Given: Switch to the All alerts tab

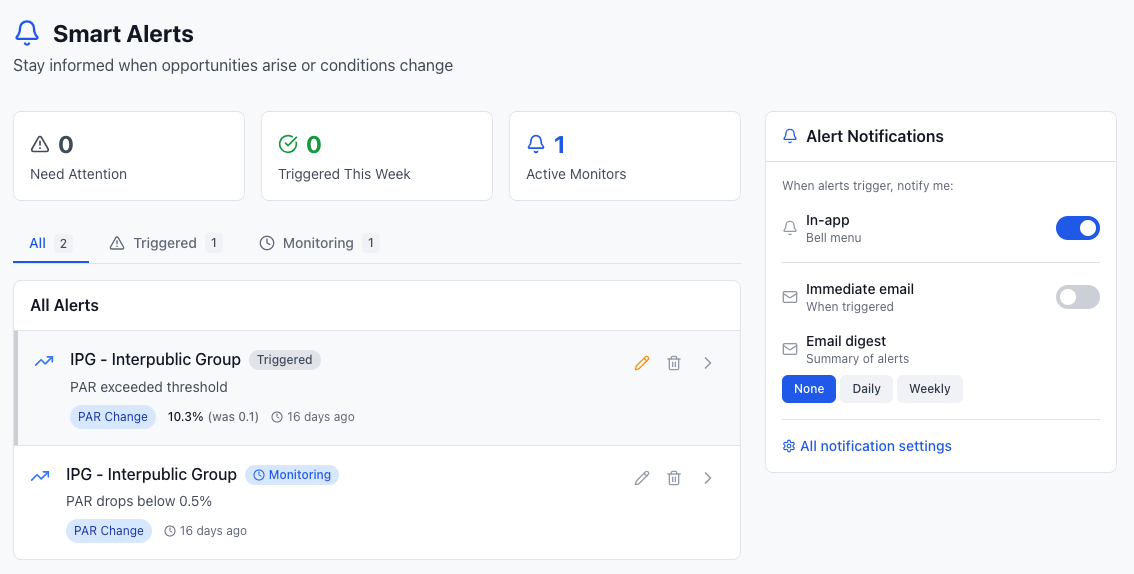Looking at the screenshot, I should [x=51, y=244].
